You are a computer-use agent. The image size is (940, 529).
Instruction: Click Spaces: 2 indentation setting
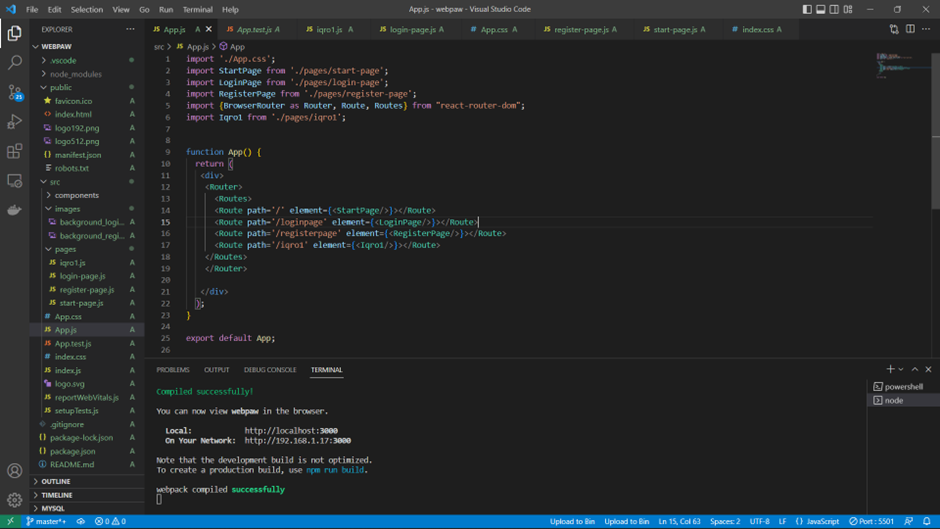(x=725, y=522)
